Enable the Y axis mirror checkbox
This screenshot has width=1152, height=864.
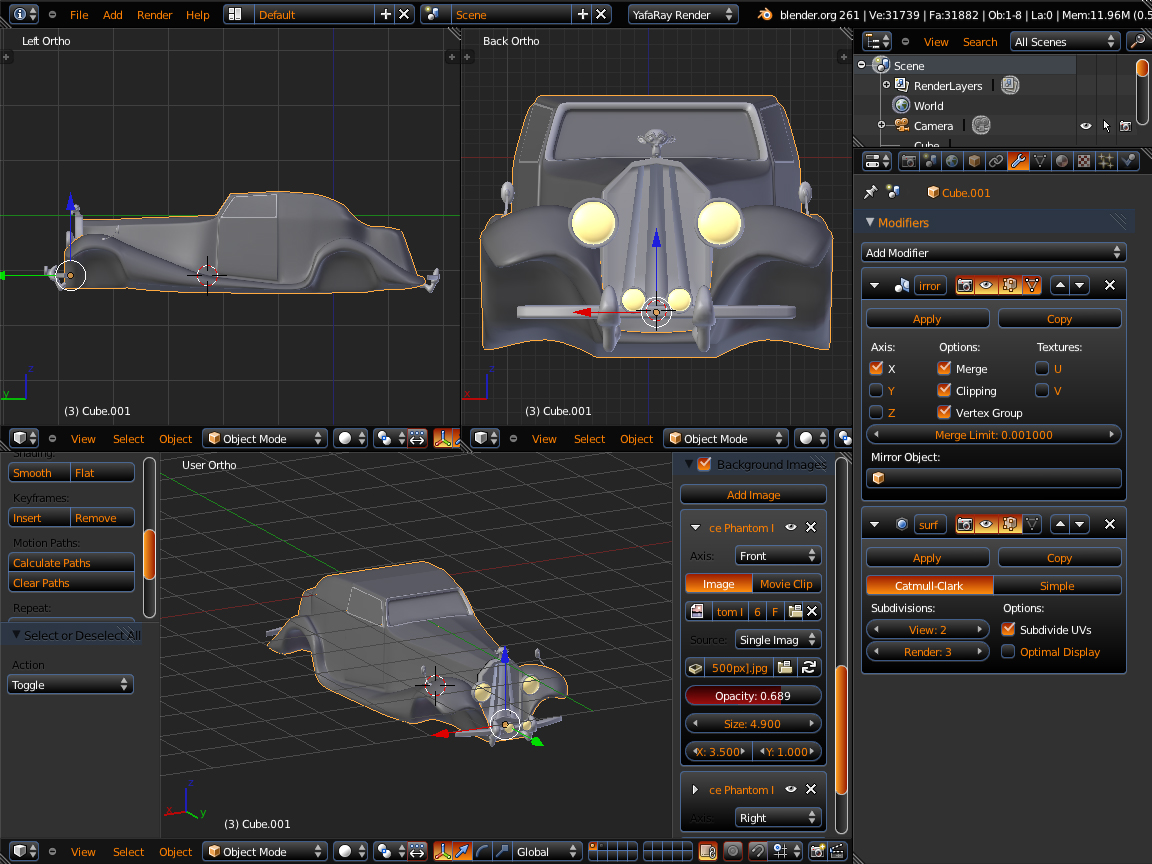pyautogui.click(x=876, y=390)
